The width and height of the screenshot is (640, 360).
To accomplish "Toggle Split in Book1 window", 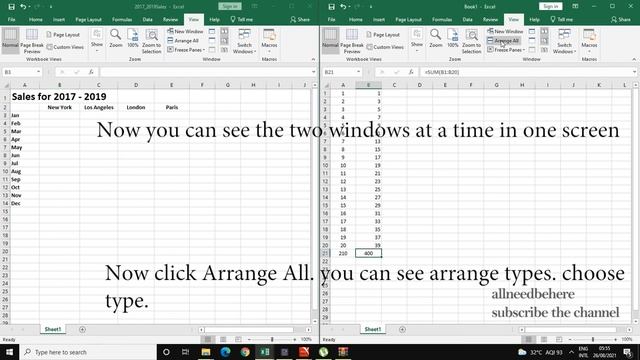I will coord(532,31).
